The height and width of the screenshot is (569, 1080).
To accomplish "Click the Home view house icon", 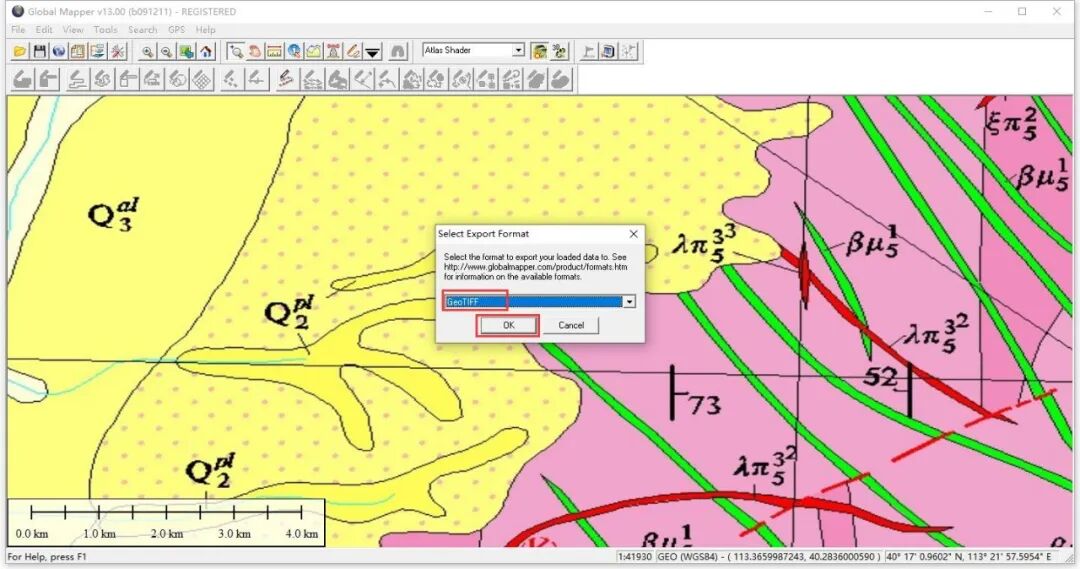I will [x=206, y=51].
